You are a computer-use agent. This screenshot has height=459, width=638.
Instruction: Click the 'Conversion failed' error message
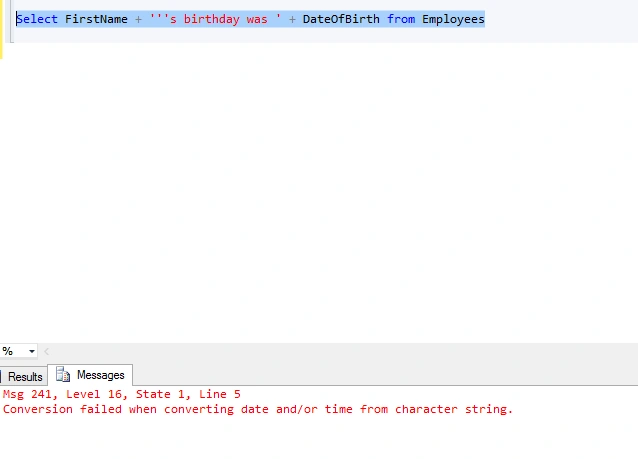(x=258, y=409)
